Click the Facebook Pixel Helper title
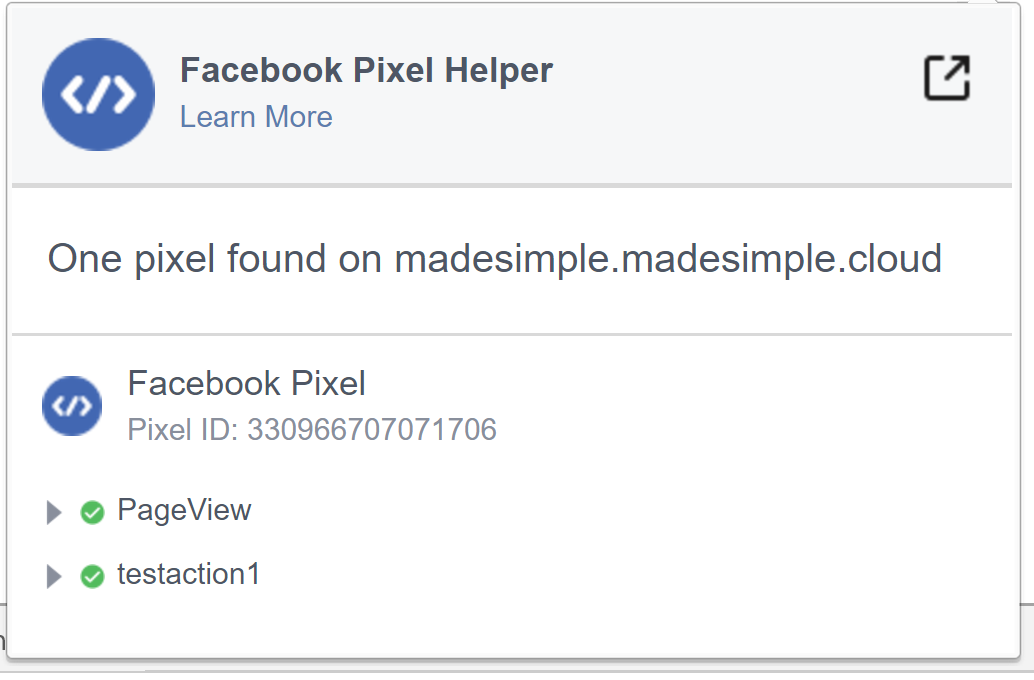This screenshot has height=680, width=1034. coord(366,70)
